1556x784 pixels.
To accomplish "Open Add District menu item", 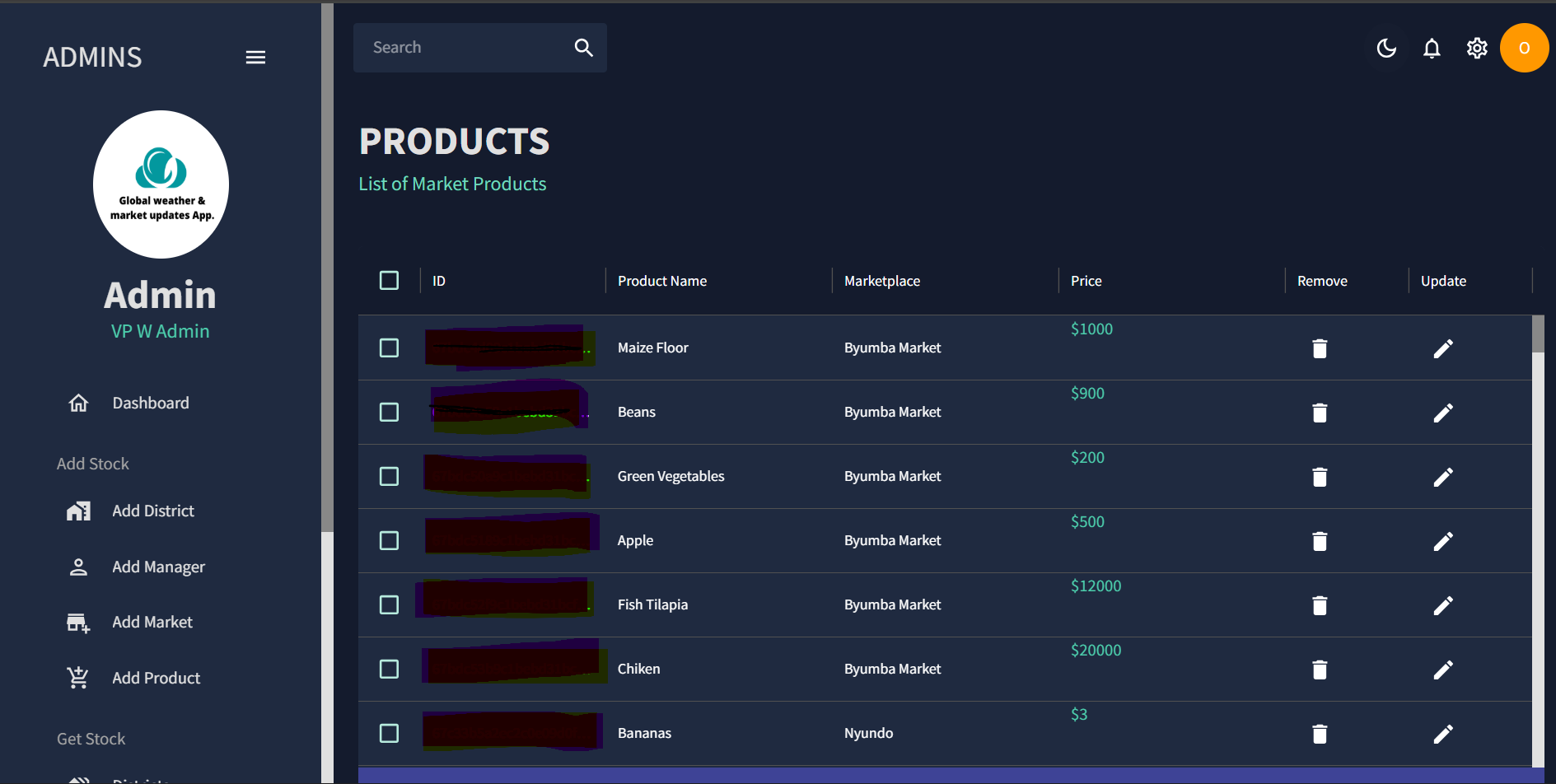I will point(152,511).
